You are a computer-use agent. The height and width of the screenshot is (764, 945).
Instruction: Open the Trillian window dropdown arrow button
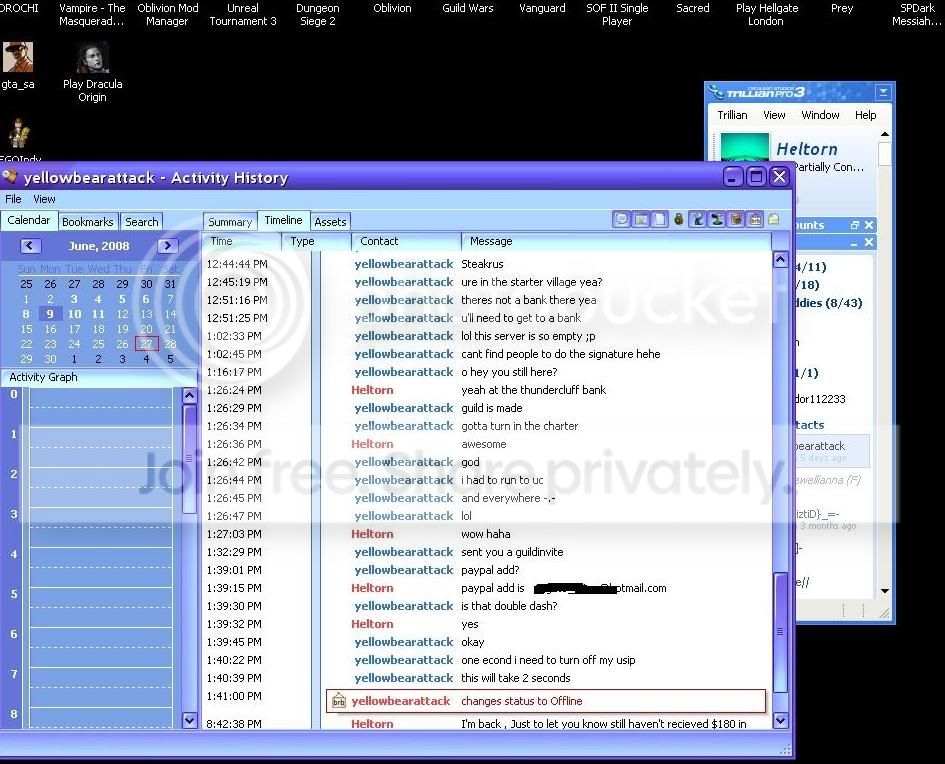click(x=883, y=92)
